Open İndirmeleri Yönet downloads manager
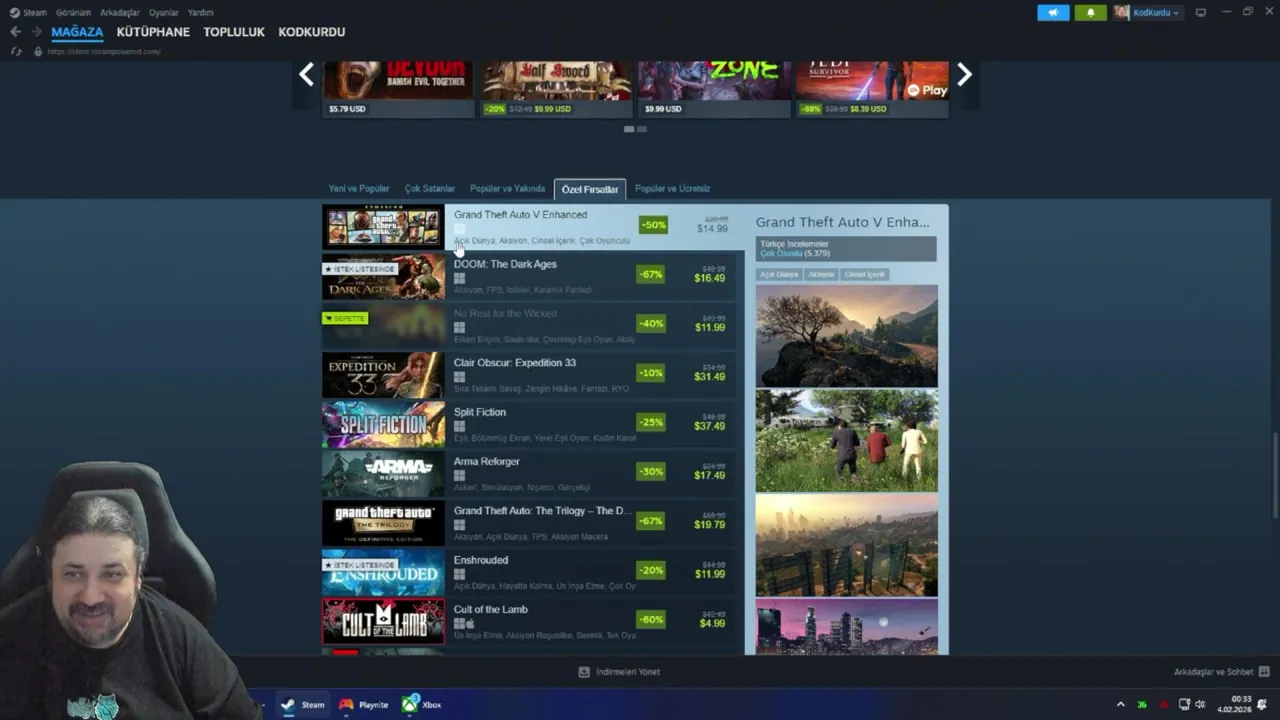This screenshot has height=720, width=1280. 619,672
